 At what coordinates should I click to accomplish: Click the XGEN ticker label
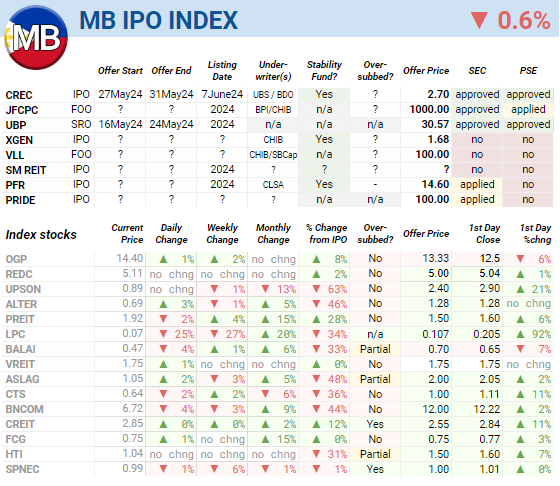pos(19,140)
